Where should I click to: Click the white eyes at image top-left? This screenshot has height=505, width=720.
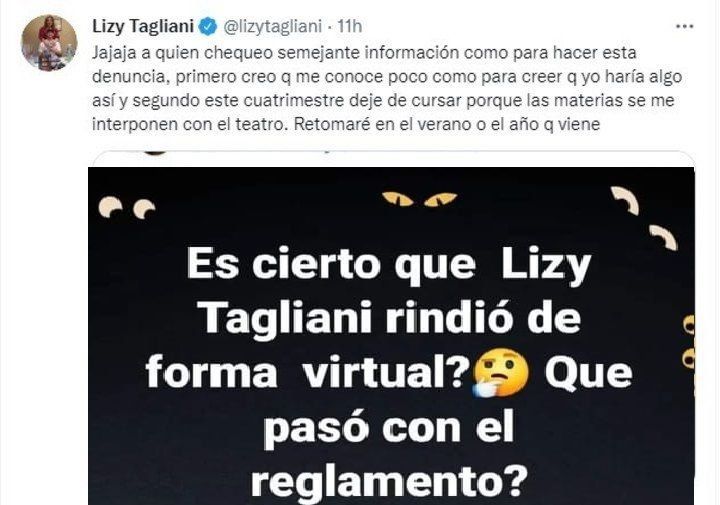[127, 208]
